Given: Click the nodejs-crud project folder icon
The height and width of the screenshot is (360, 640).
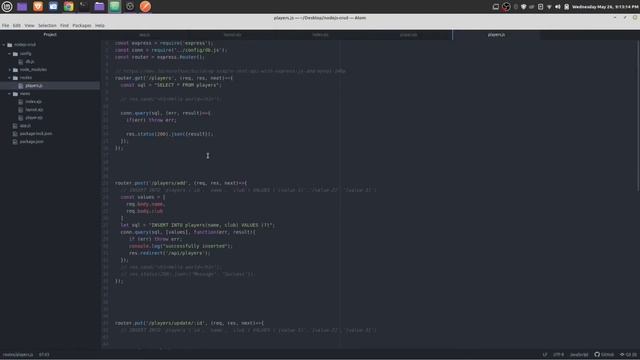Looking at the screenshot, I should pyautogui.click(x=10, y=45).
